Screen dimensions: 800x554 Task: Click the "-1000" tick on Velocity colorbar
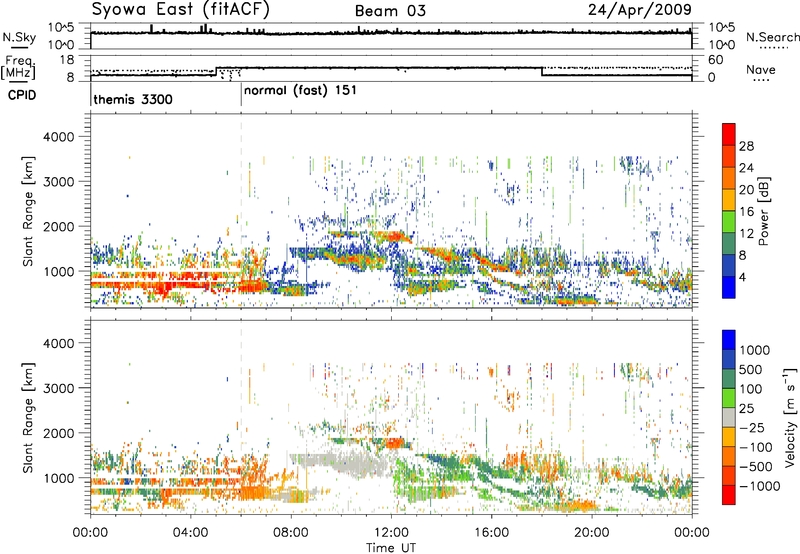760,486
